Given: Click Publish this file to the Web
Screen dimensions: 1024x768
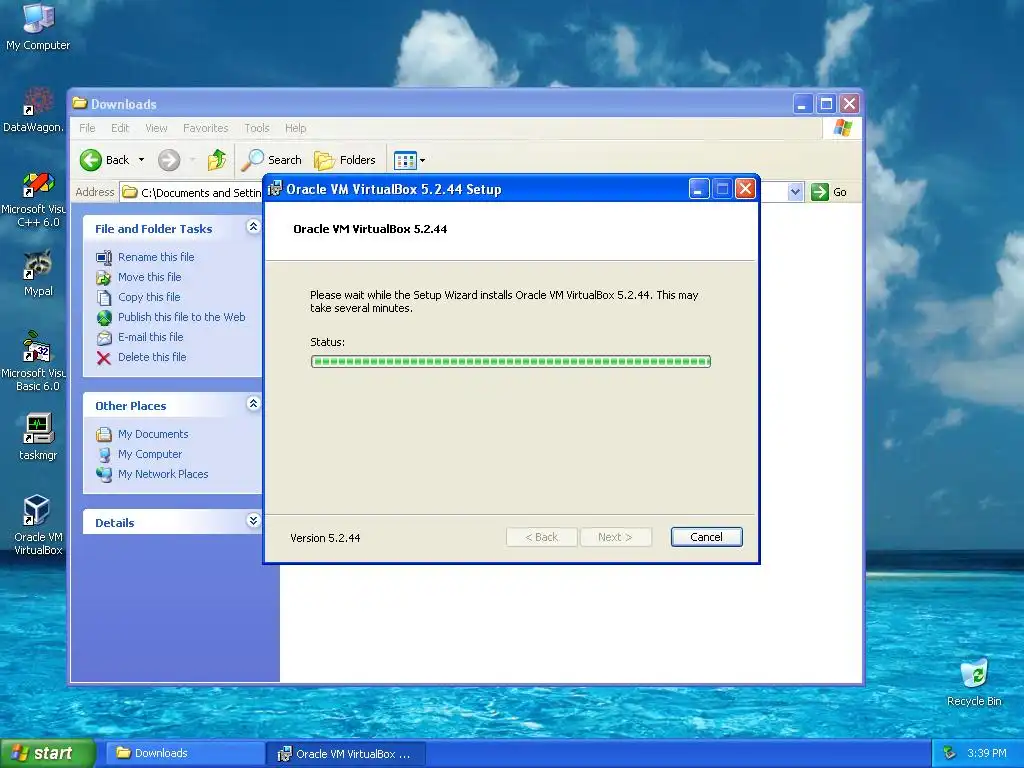Looking at the screenshot, I should coord(182,317).
